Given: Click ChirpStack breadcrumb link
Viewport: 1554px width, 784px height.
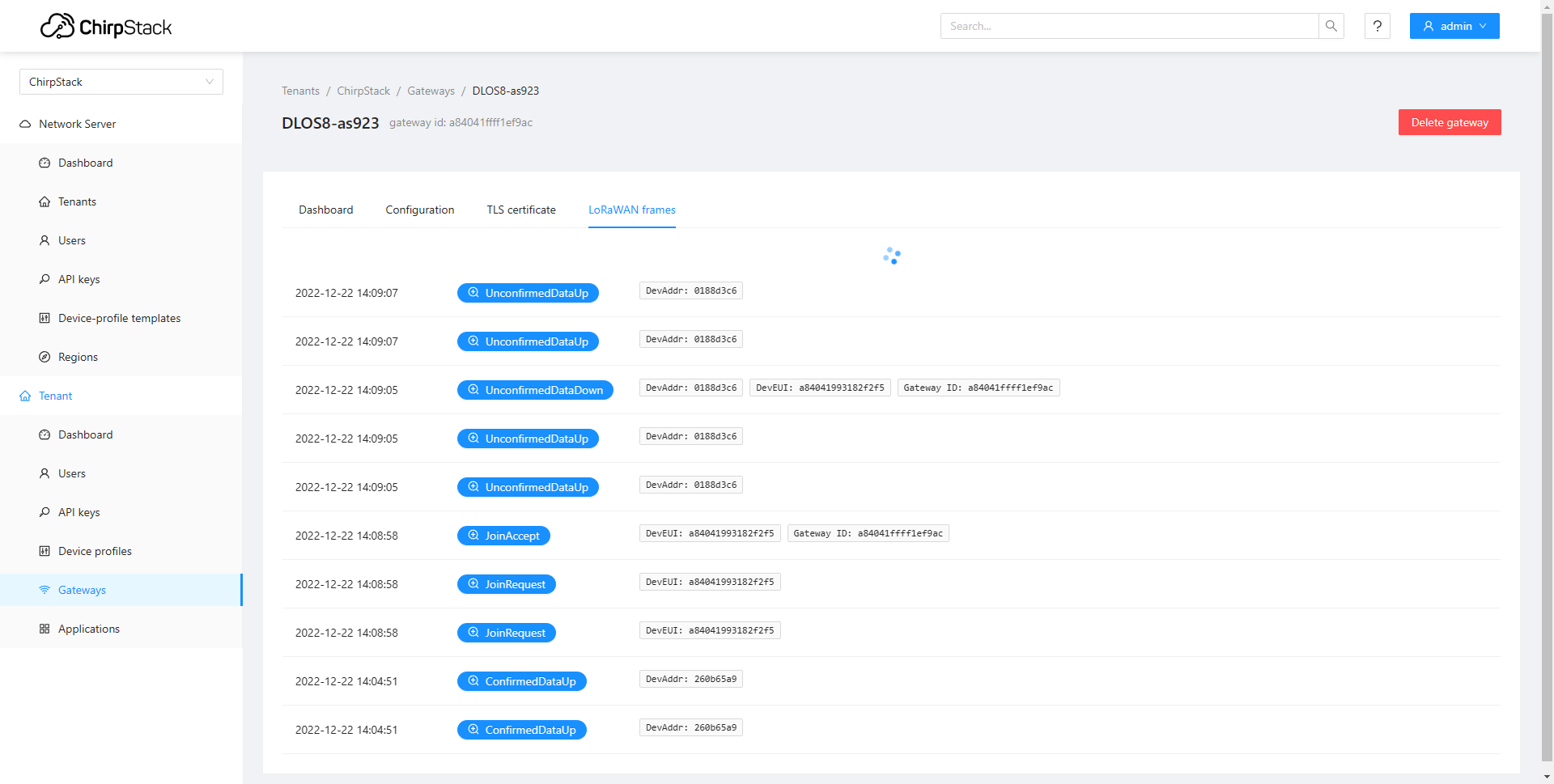Looking at the screenshot, I should [363, 91].
